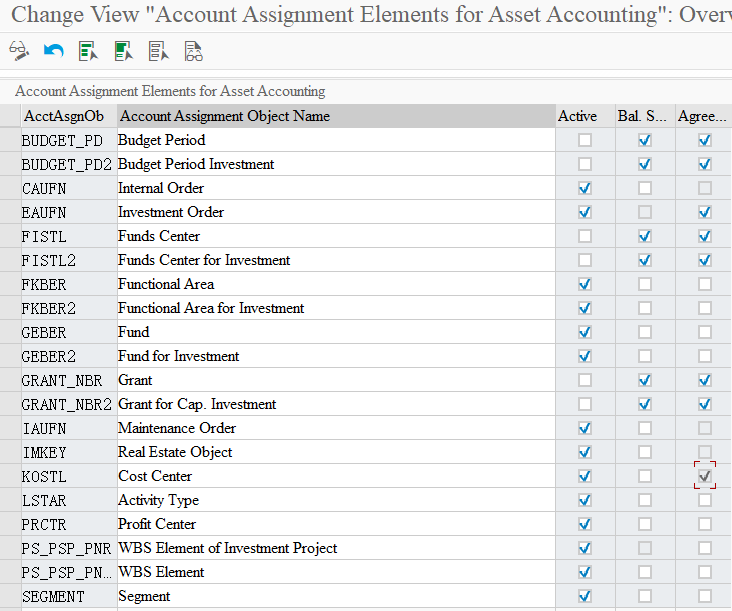Click 'Investment Order' name cell
Viewport: 732px width, 611px height.
[x=336, y=212]
